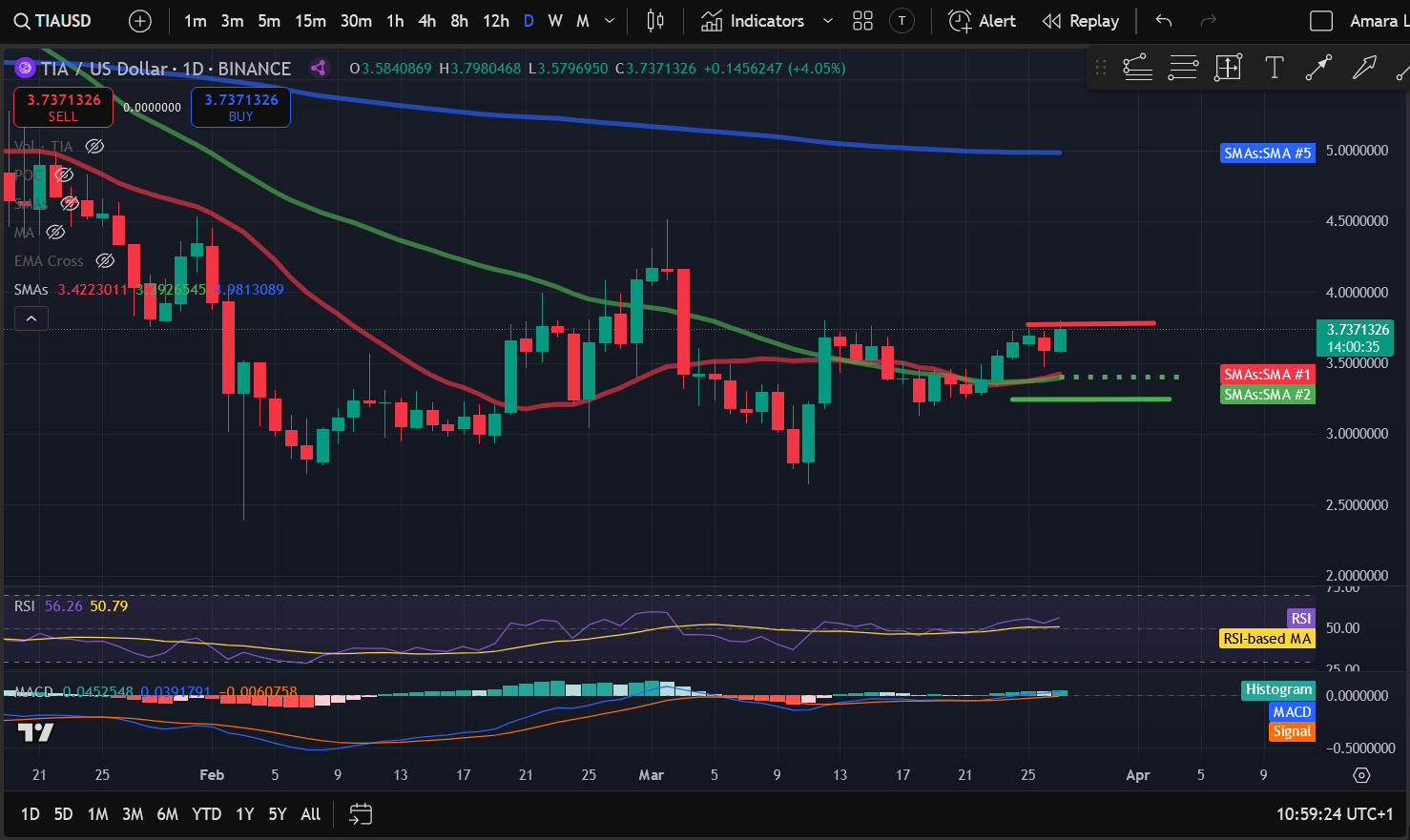Set date range to 5D
Viewport: 1410px width, 840px height.
pyautogui.click(x=63, y=814)
